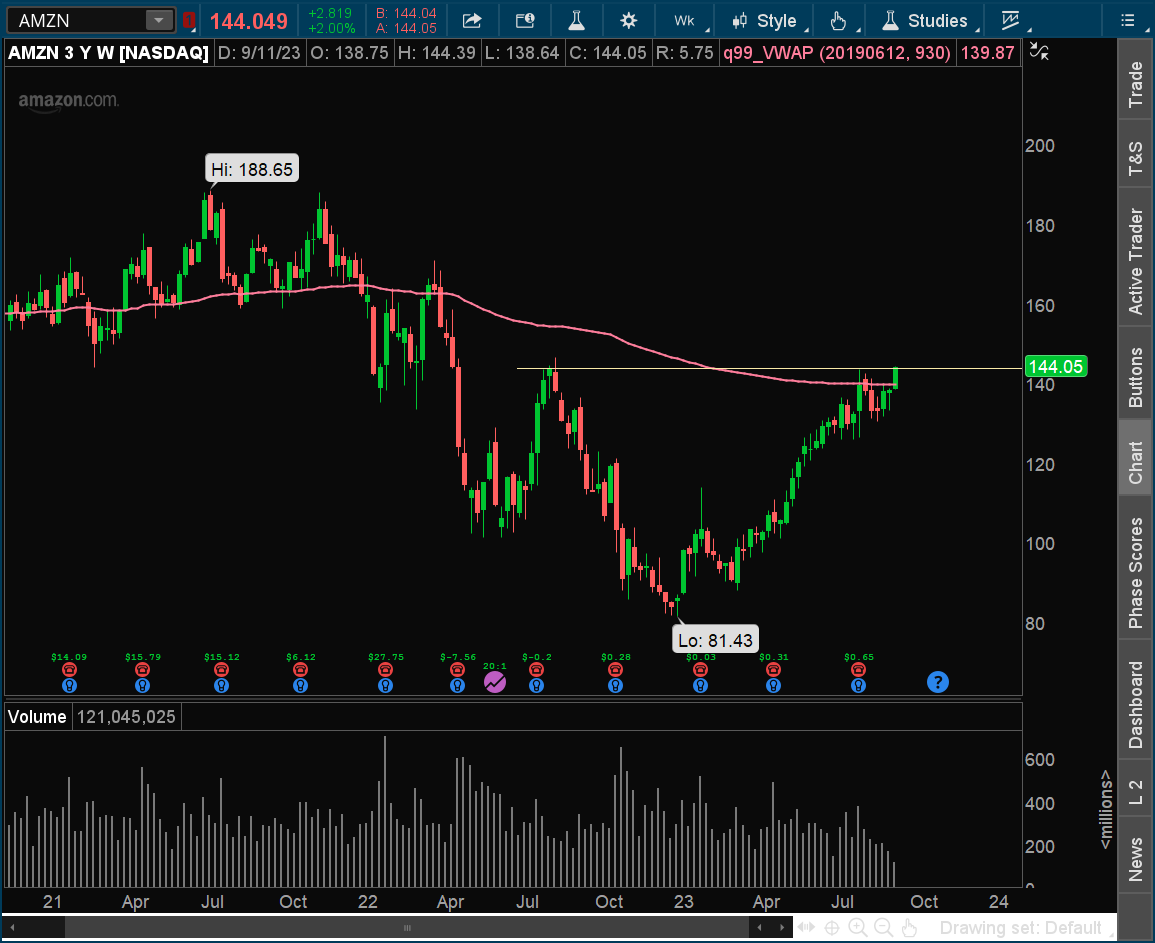Click the volume value 121,045,025
The image size is (1155, 943).
click(126, 717)
